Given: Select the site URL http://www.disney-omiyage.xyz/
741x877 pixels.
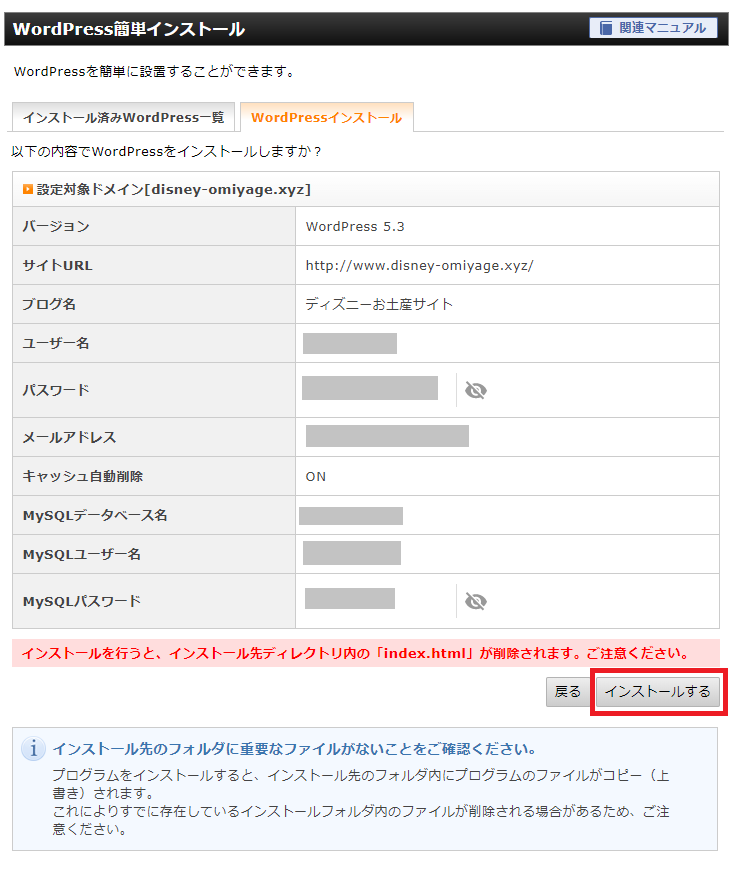Looking at the screenshot, I should click(419, 265).
